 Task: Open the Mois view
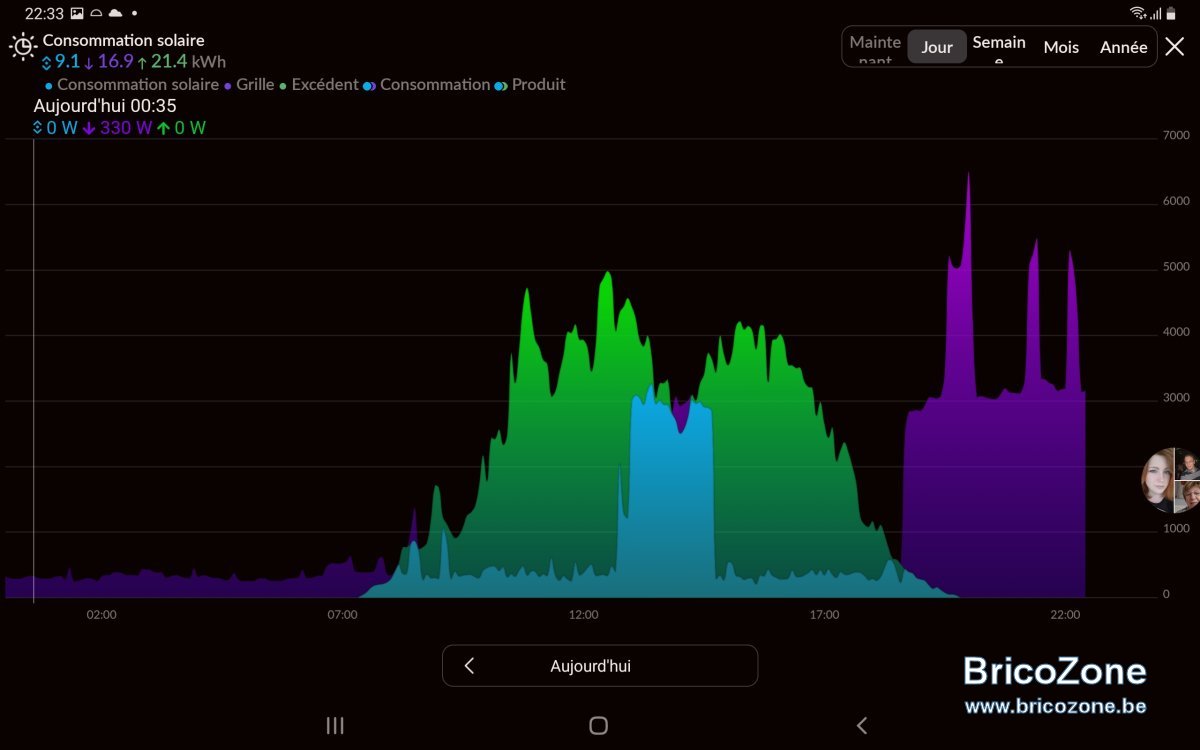1061,47
